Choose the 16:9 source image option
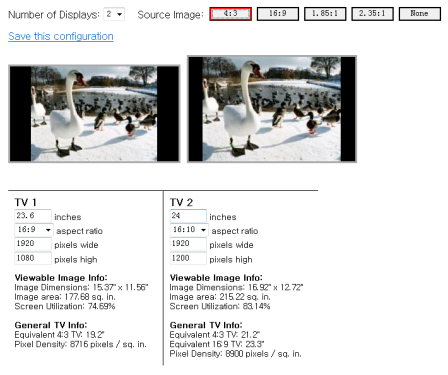Image resolution: width=448 pixels, height=375 pixels. [x=278, y=14]
